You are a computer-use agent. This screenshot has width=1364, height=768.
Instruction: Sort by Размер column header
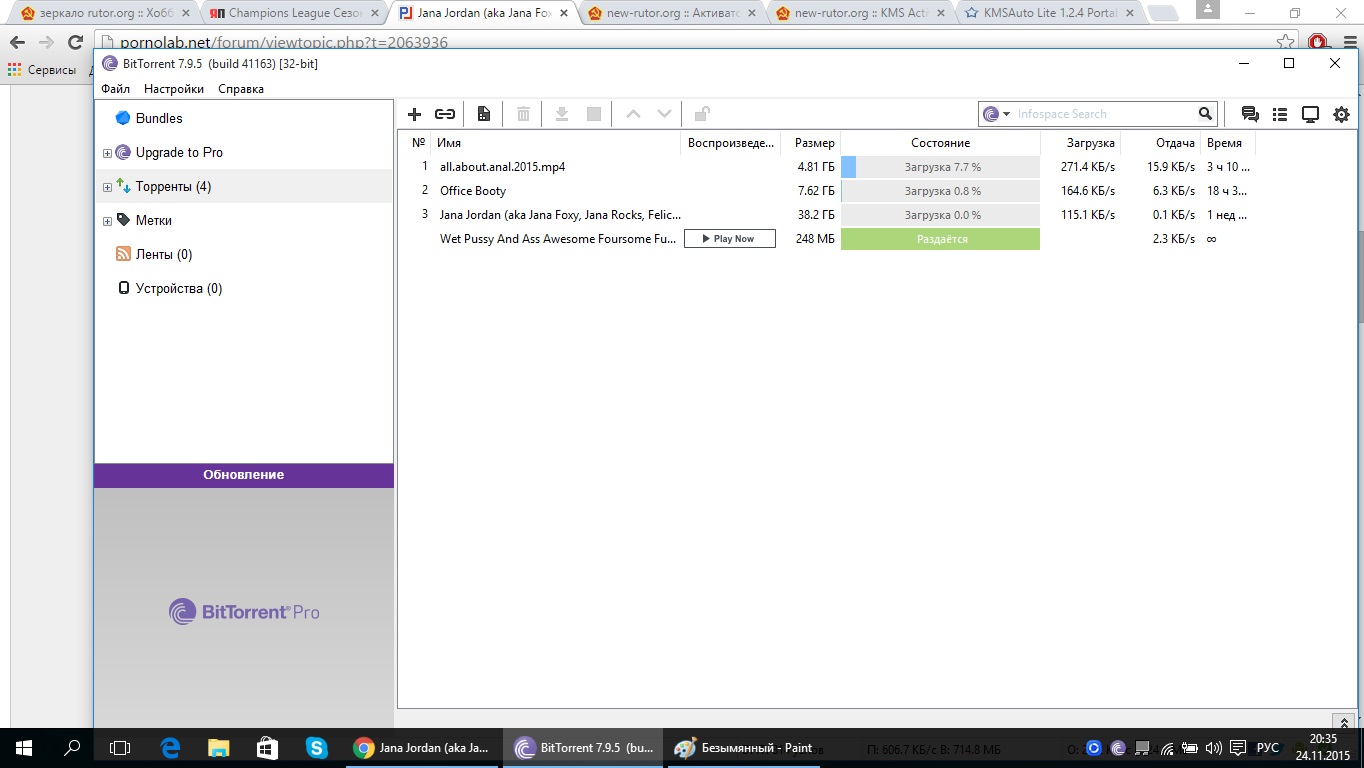(x=811, y=143)
